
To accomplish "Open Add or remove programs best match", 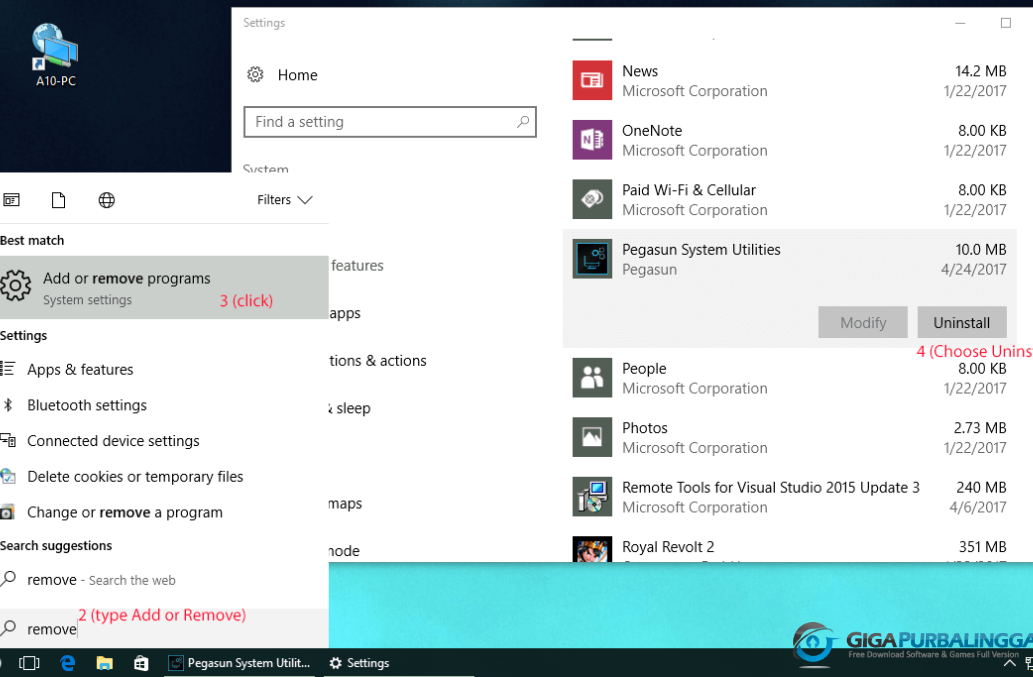I will pyautogui.click(x=164, y=288).
